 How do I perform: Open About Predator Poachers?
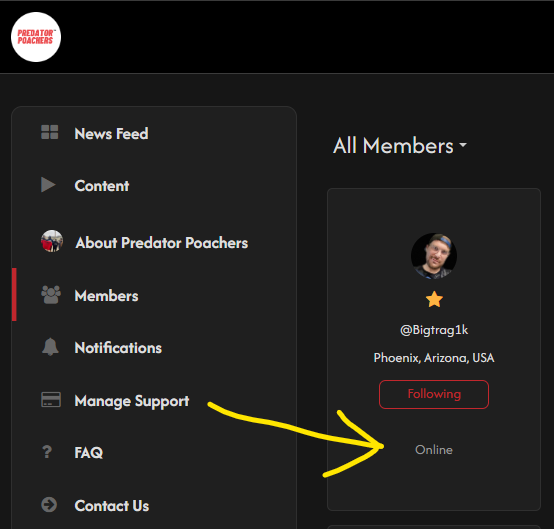(x=161, y=243)
